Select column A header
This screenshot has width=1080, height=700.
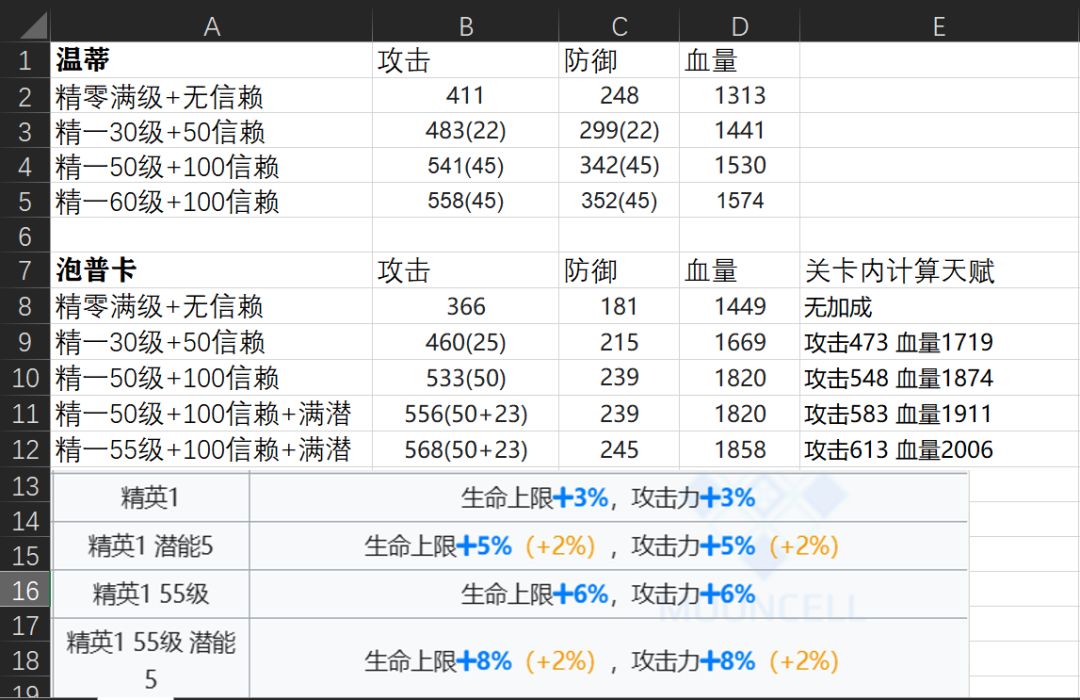coord(211,26)
